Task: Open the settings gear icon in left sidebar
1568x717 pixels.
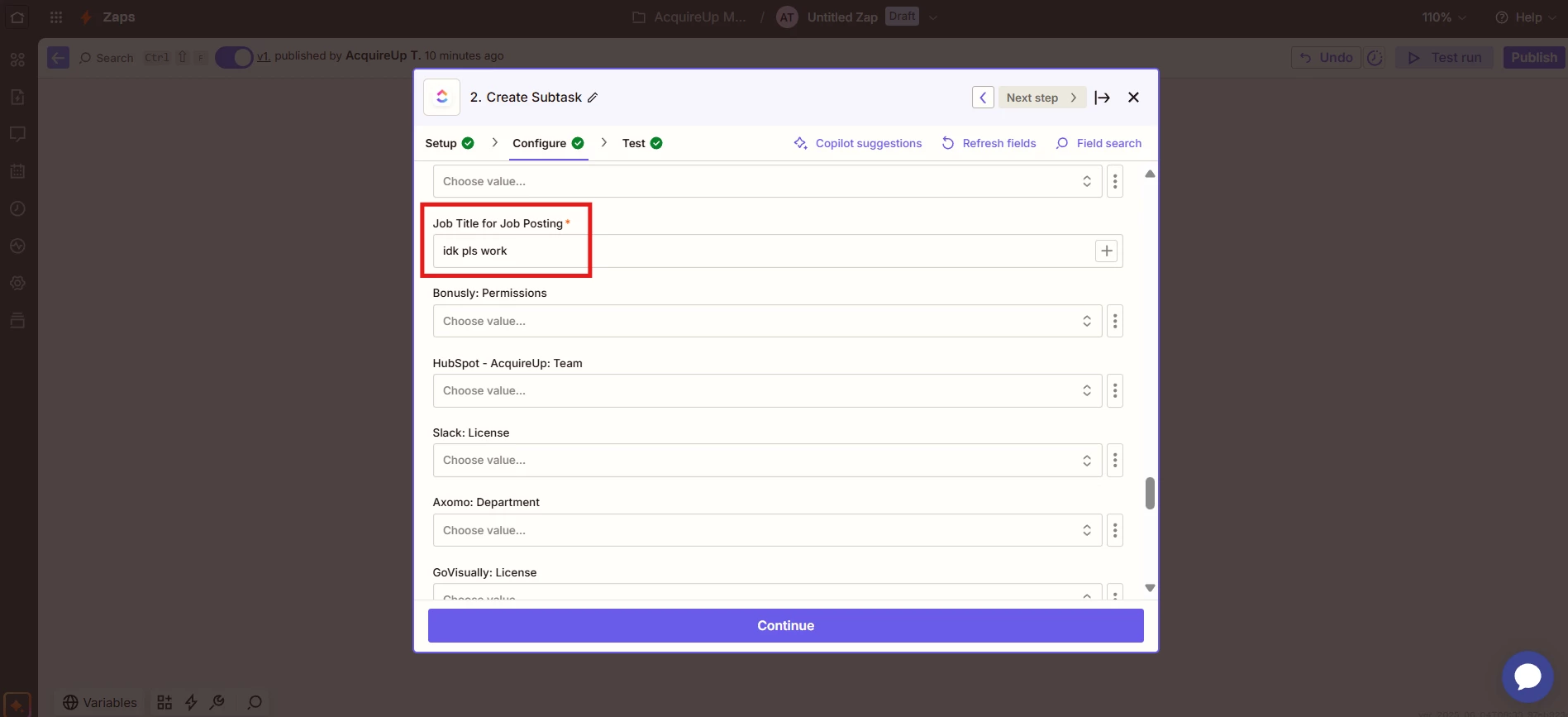Action: point(17,283)
